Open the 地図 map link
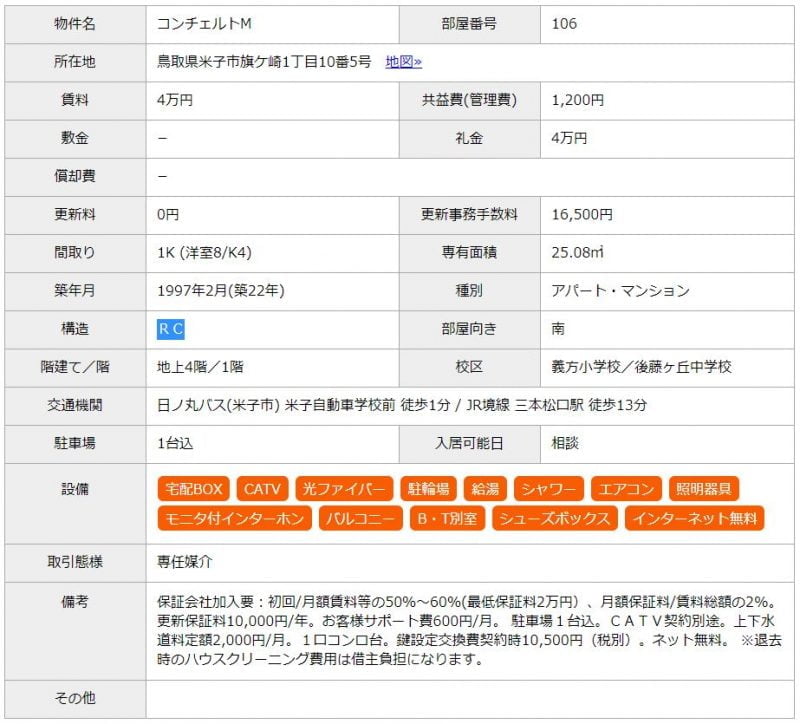The image size is (800, 724). point(403,62)
